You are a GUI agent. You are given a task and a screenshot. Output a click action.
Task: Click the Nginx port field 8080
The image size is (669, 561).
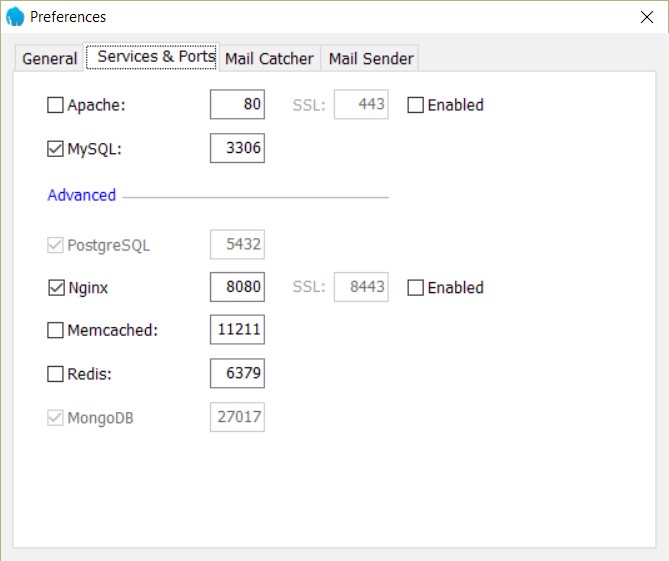click(237, 288)
